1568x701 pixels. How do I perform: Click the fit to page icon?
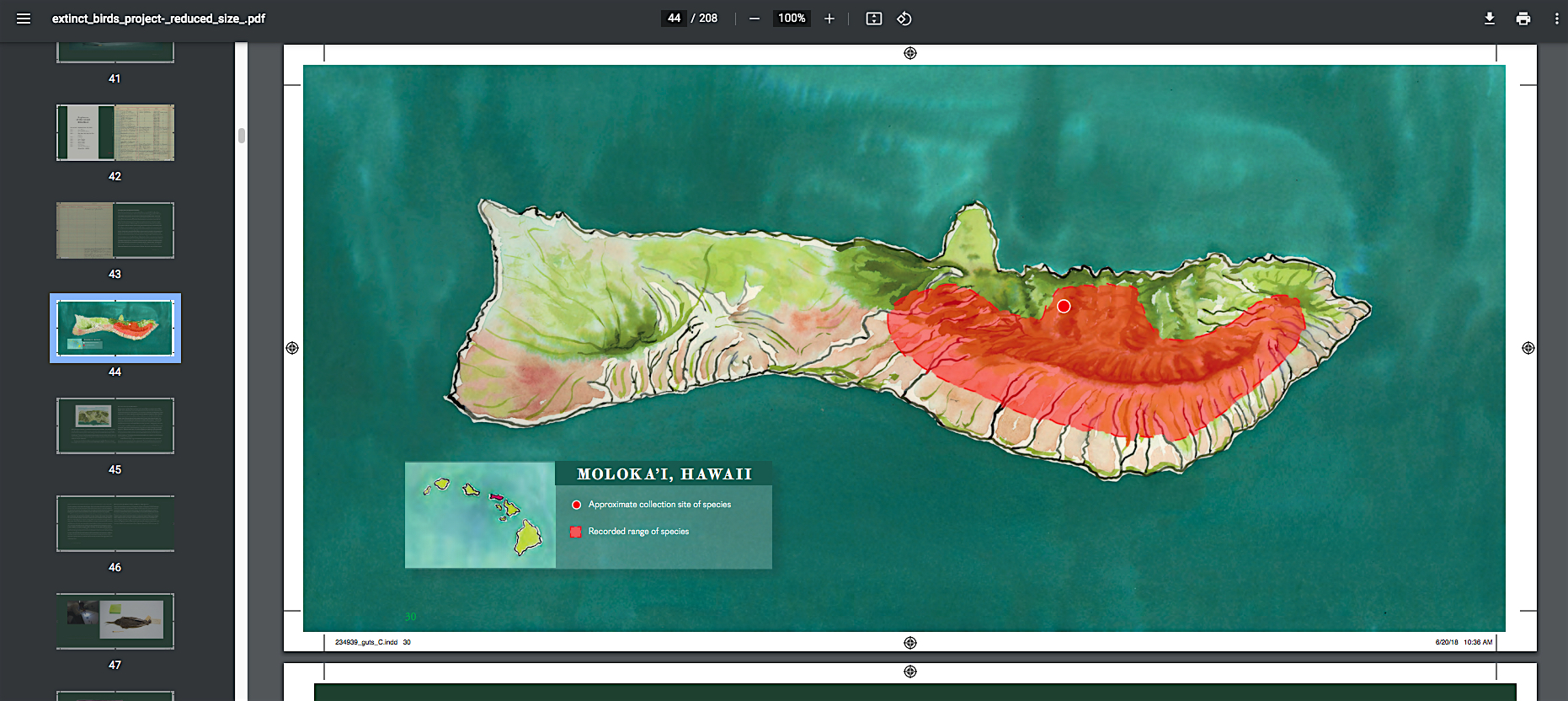coord(874,19)
